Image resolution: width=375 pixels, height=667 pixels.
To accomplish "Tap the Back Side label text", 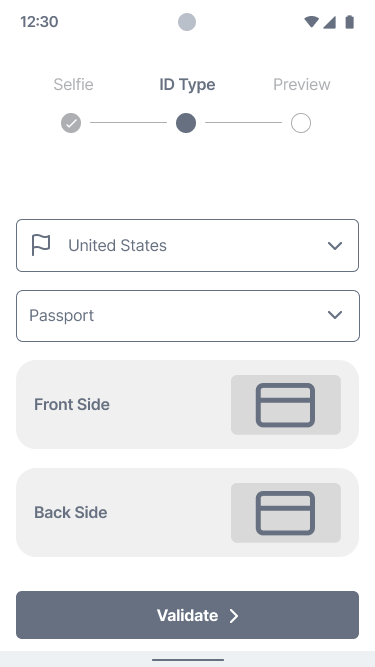I will (71, 513).
